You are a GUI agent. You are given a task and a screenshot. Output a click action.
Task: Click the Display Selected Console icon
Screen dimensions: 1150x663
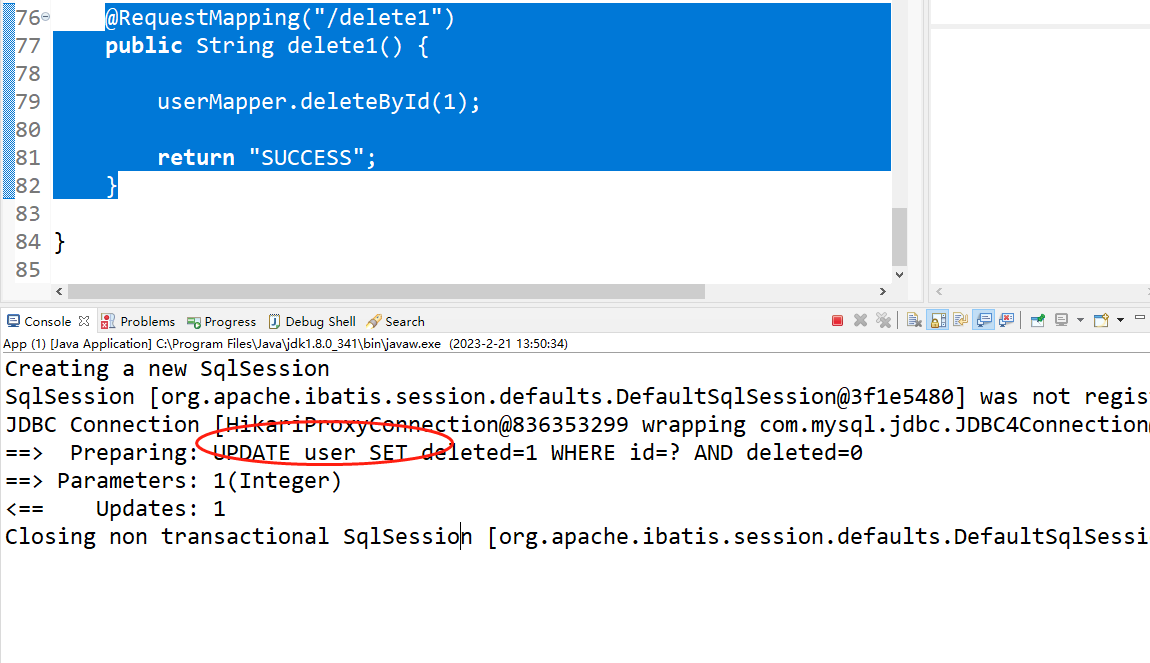[1061, 320]
